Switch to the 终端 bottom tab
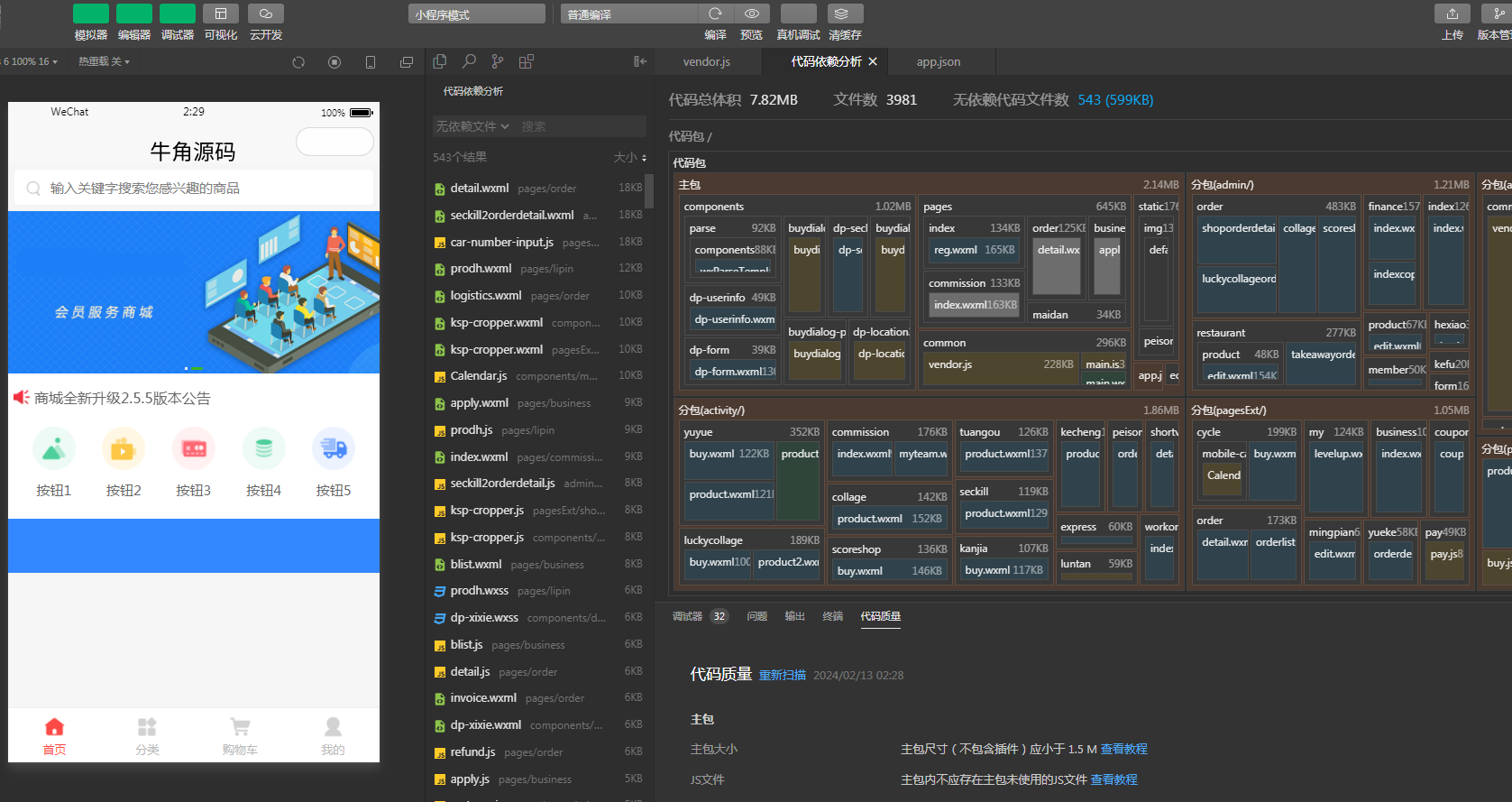The height and width of the screenshot is (802, 1512). coord(833,616)
